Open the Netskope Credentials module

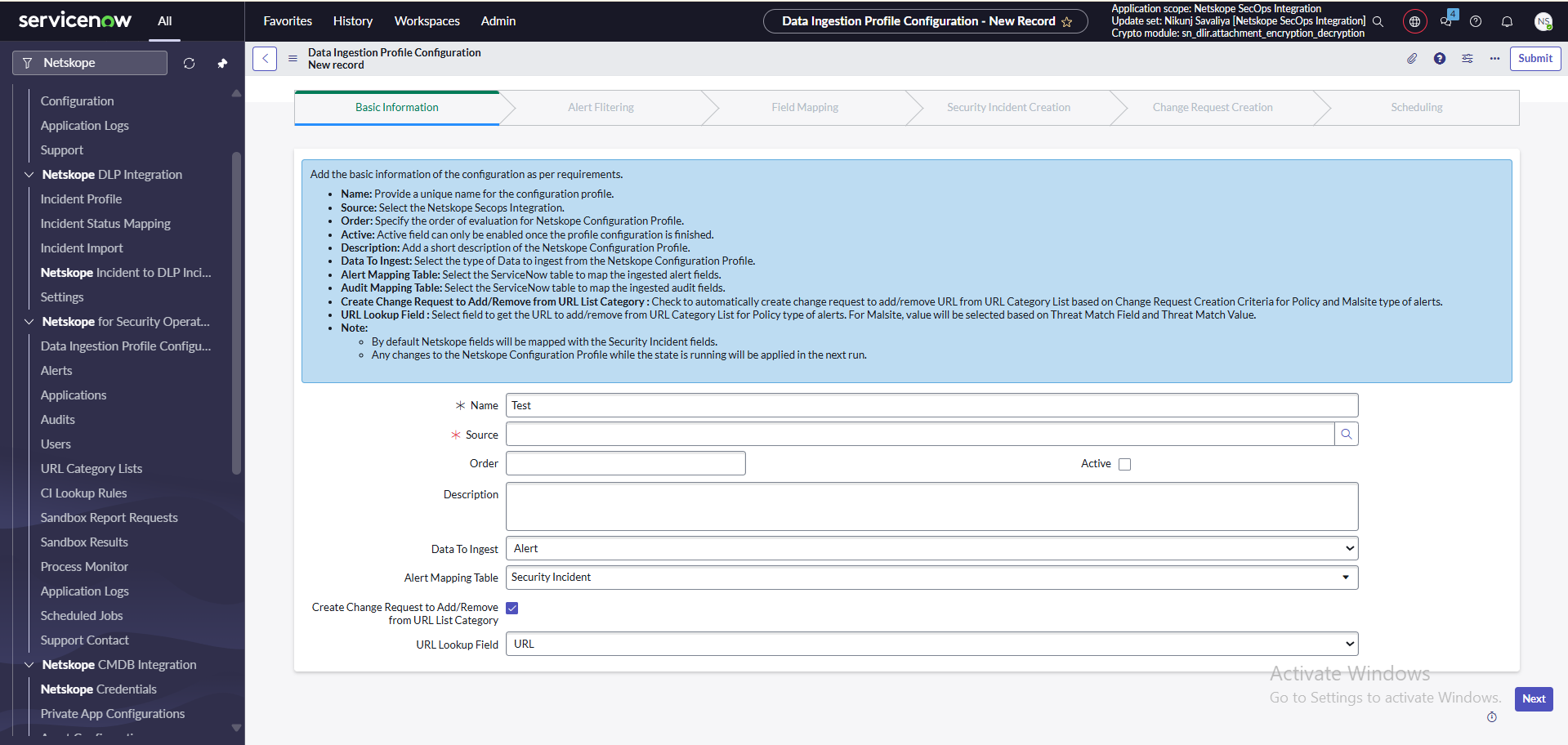99,689
